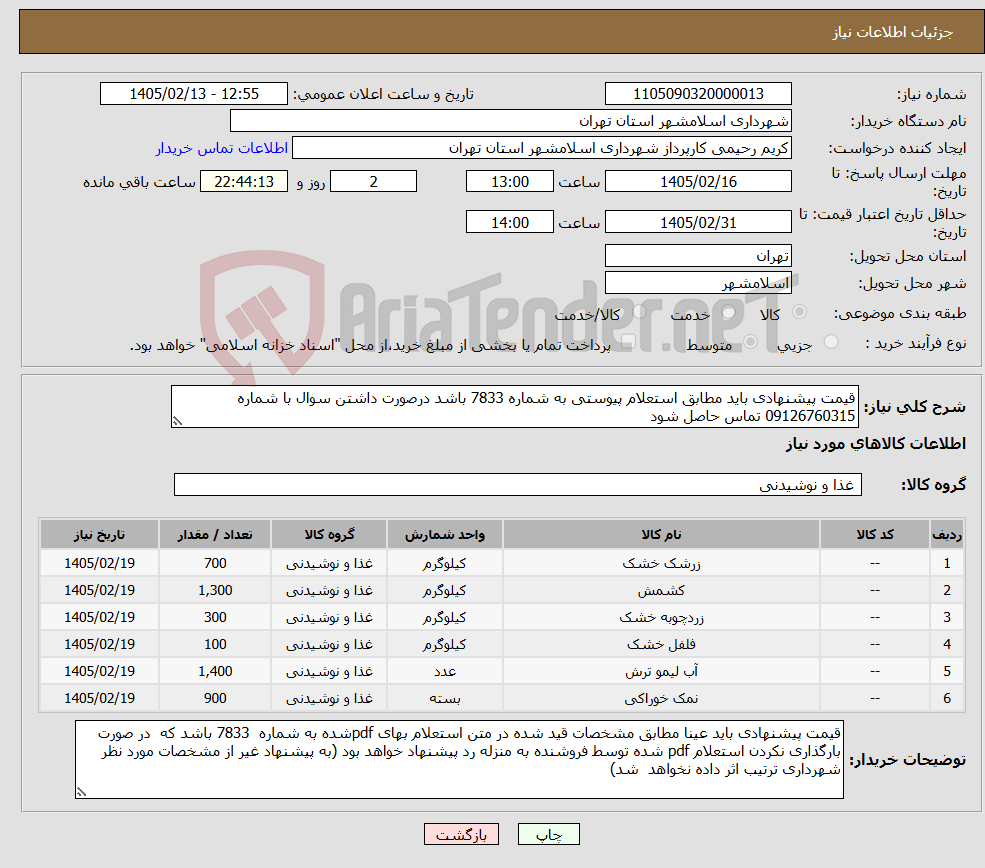Click the بازگشت (back) button

461,834
